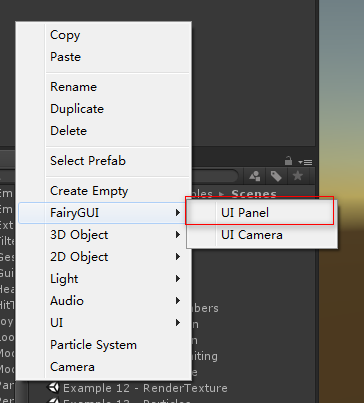Choose Create Empty menu entry
364x403 pixels.
point(104,191)
